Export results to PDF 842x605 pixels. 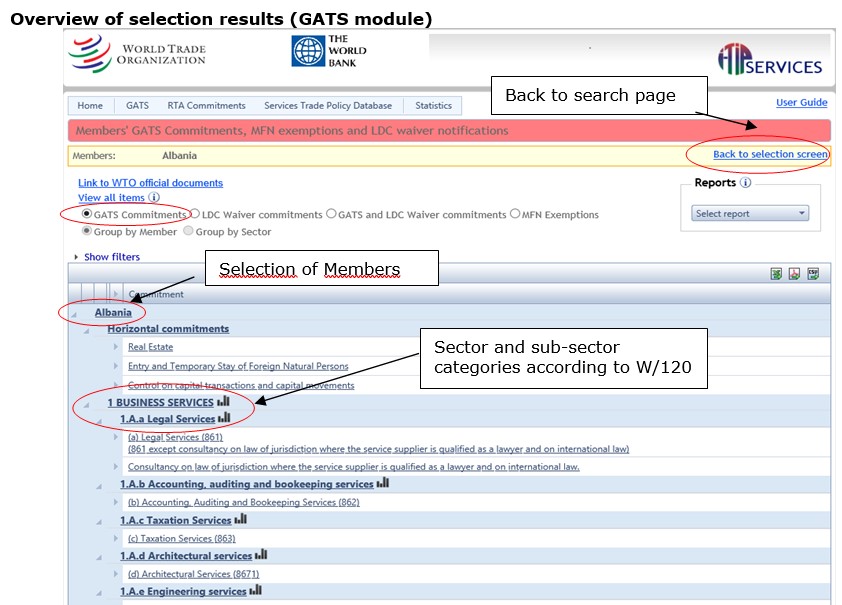point(794,274)
